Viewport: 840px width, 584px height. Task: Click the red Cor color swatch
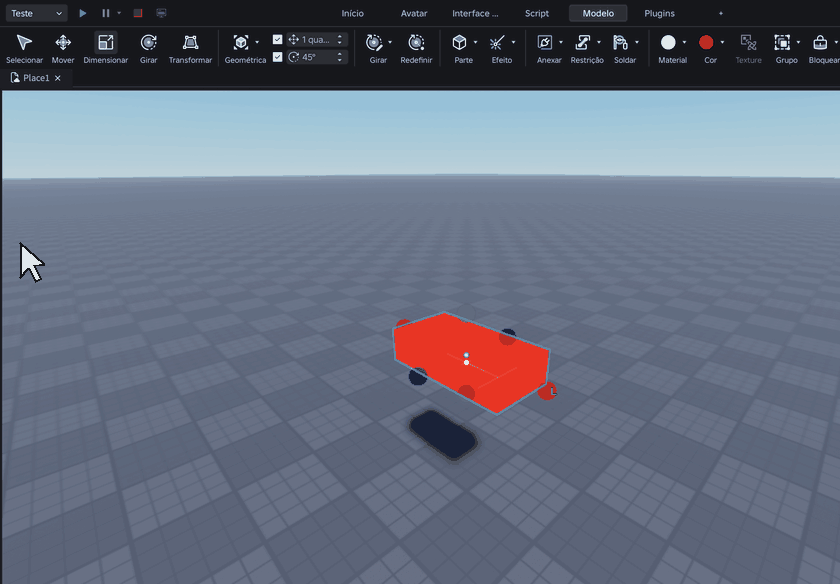(x=706, y=42)
